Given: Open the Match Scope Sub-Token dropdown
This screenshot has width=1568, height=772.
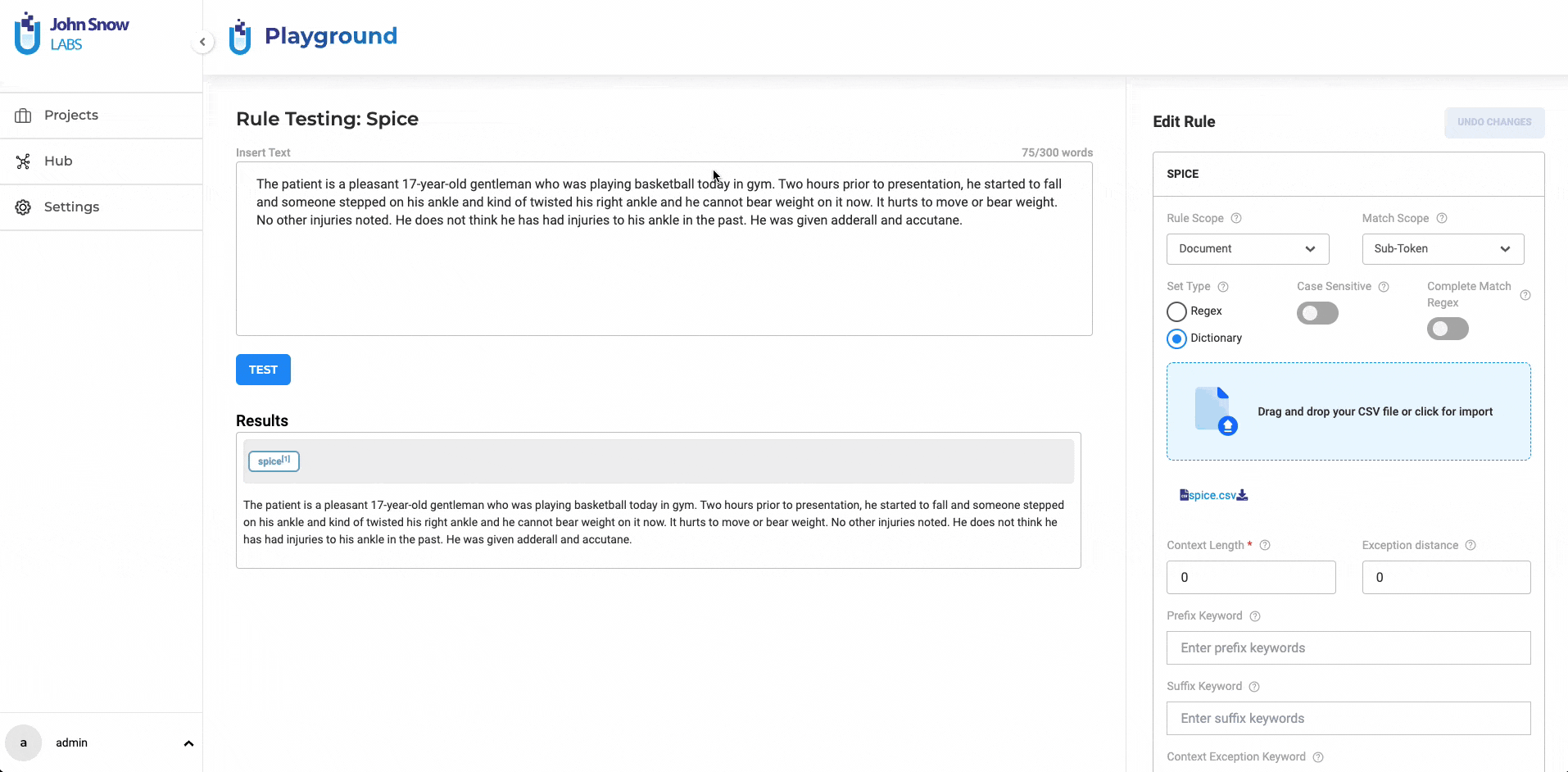Looking at the screenshot, I should [x=1443, y=249].
